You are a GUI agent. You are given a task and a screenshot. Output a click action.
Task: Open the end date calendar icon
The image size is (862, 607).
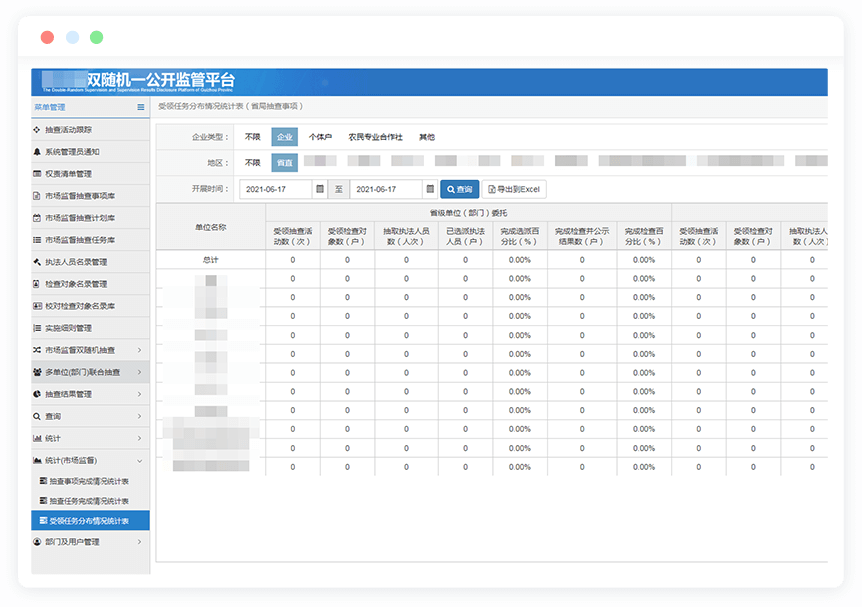pos(430,189)
